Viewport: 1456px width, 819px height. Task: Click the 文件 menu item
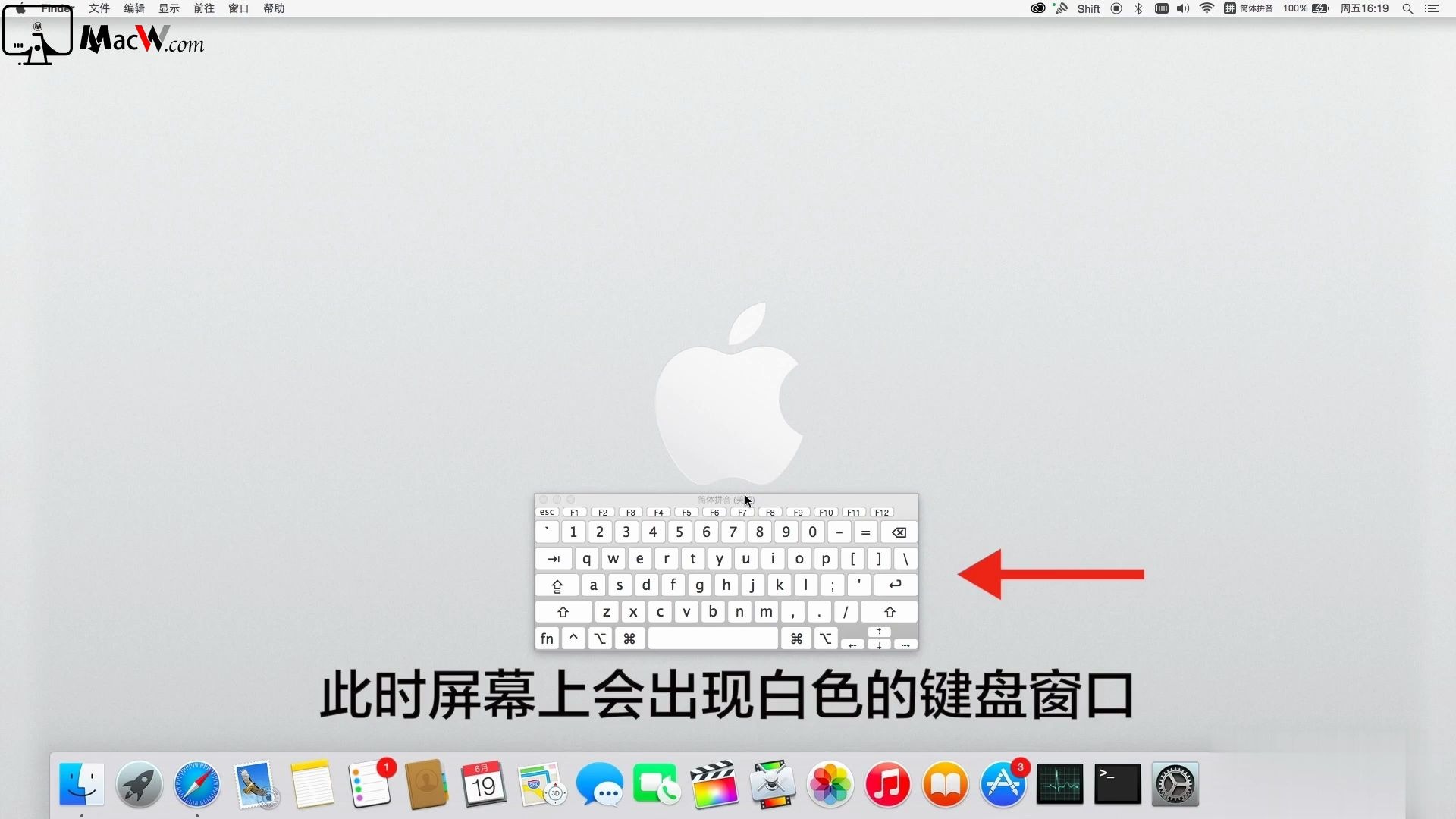click(100, 8)
